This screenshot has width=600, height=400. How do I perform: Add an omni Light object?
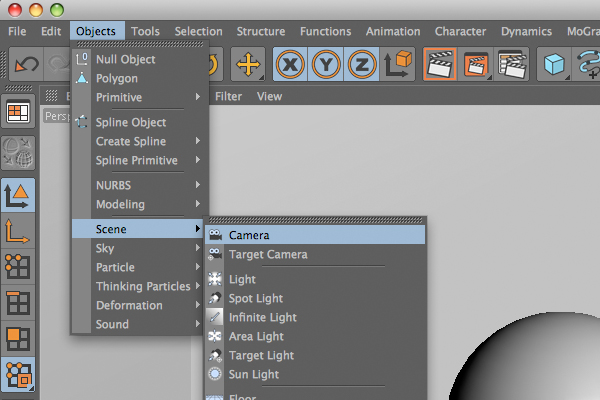coord(315,279)
